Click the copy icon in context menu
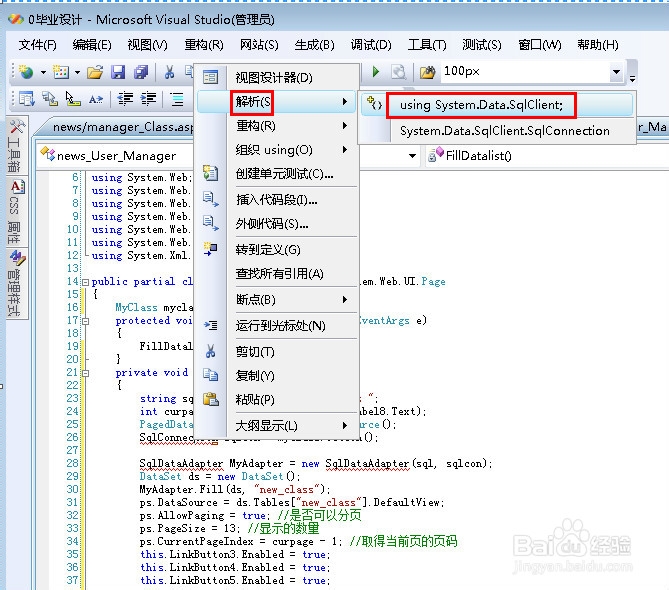The width and height of the screenshot is (669, 590). pyautogui.click(x=210, y=375)
